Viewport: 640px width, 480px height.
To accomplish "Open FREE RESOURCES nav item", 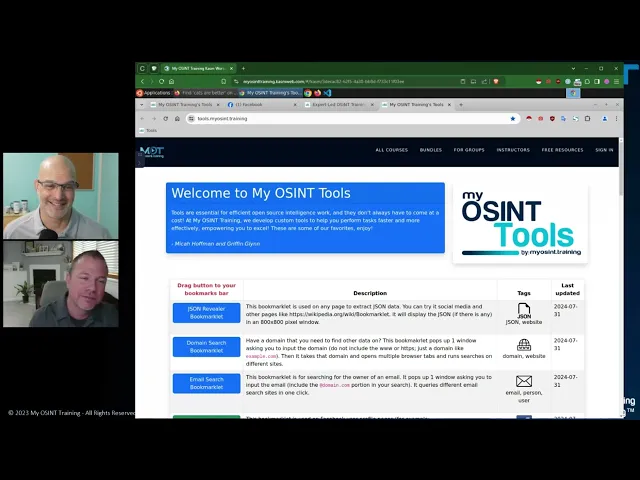I will pos(562,150).
